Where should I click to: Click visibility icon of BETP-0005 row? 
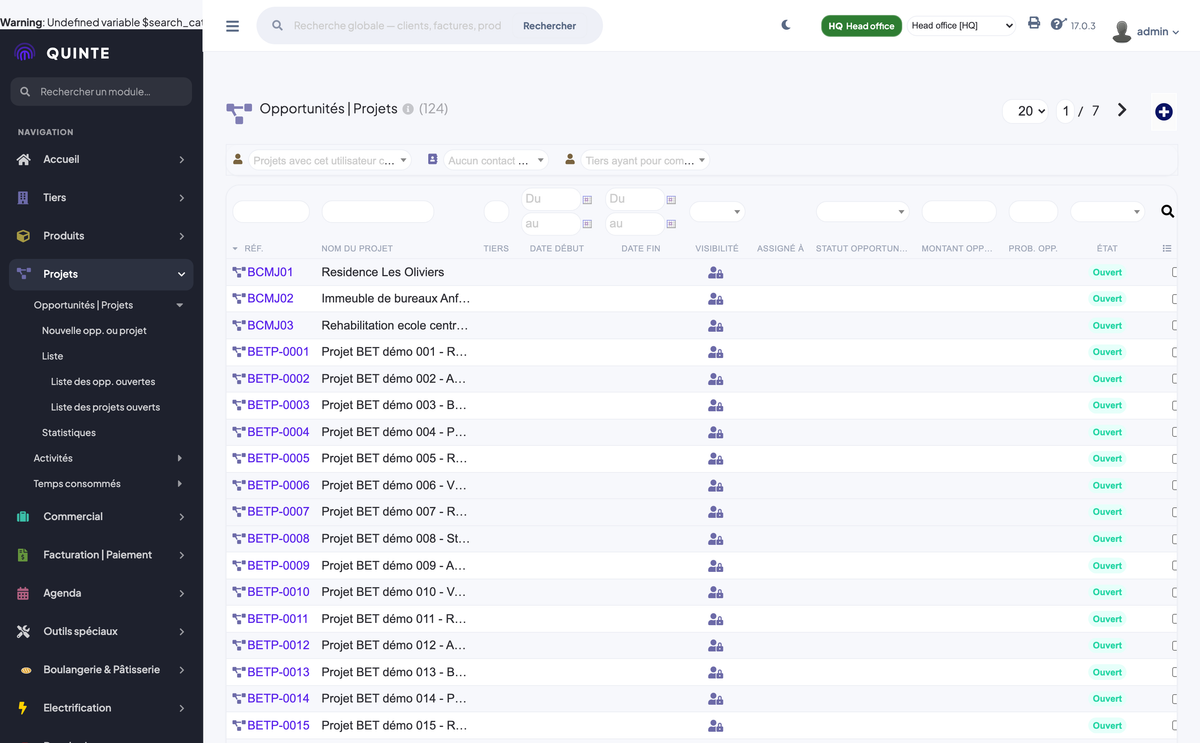pos(715,458)
